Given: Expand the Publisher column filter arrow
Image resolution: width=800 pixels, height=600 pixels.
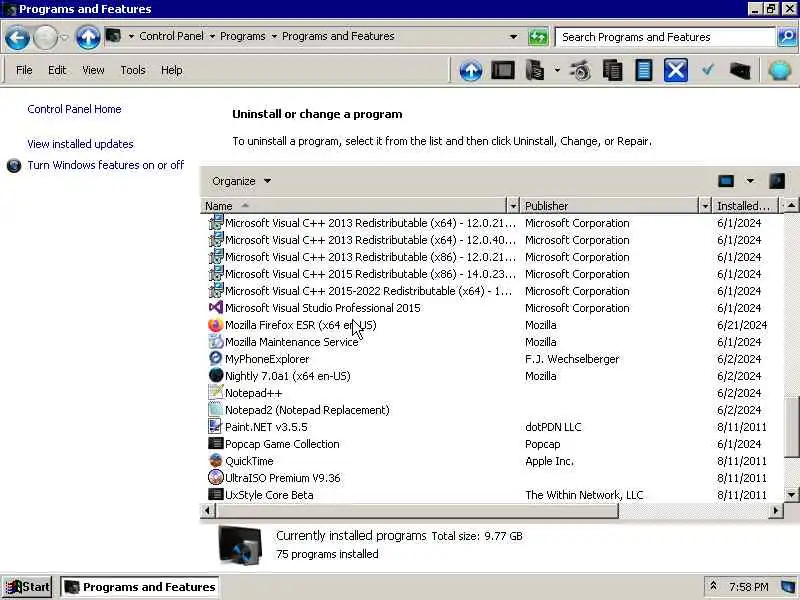Looking at the screenshot, I should 705,206.
